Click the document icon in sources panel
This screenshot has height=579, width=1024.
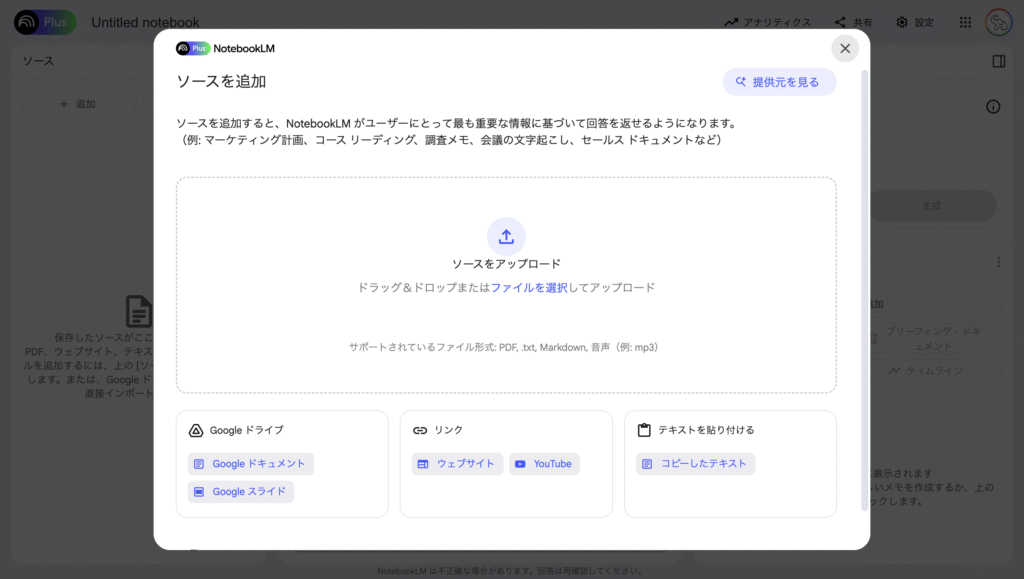138,311
